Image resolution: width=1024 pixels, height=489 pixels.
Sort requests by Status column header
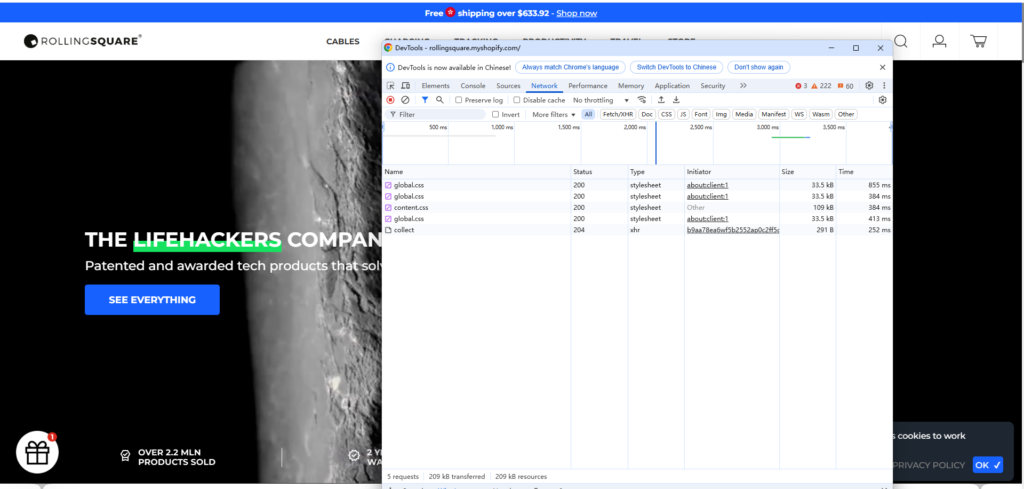pos(599,172)
